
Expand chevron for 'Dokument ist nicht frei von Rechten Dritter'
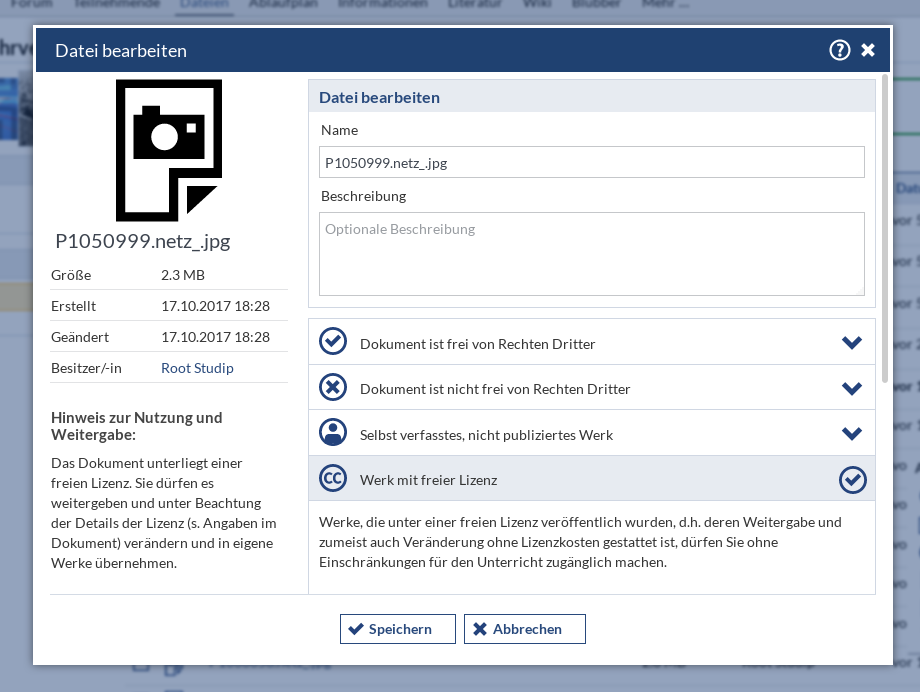click(852, 388)
